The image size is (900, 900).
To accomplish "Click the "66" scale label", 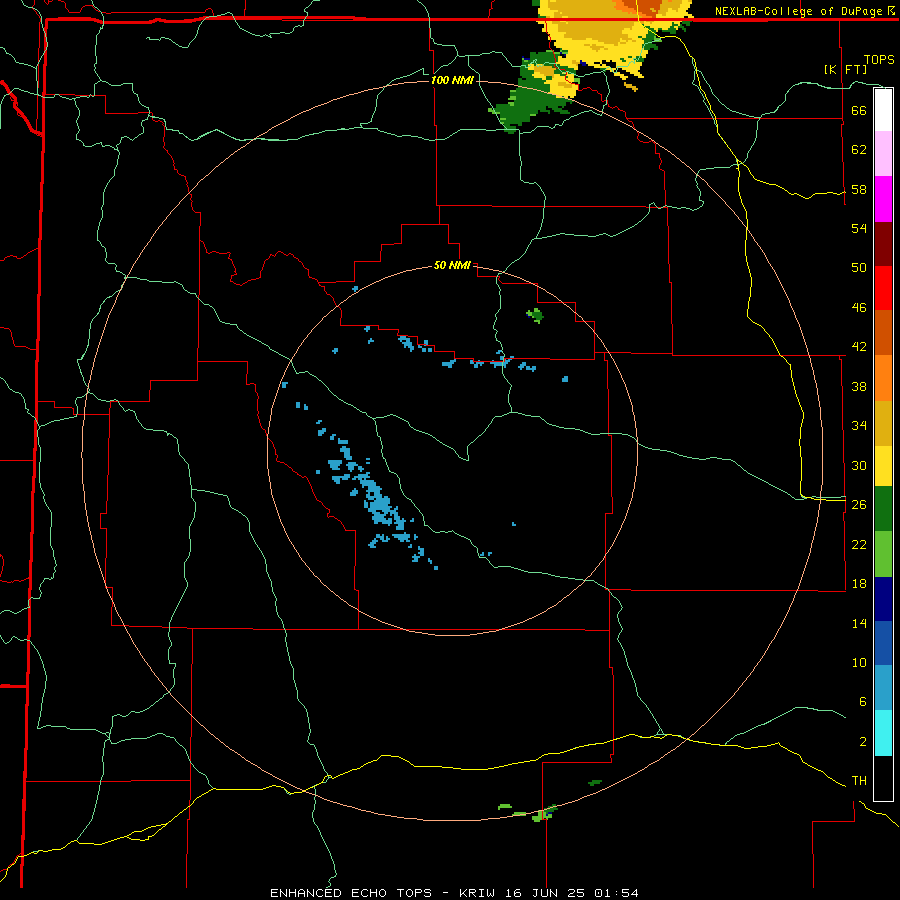I will [859, 110].
